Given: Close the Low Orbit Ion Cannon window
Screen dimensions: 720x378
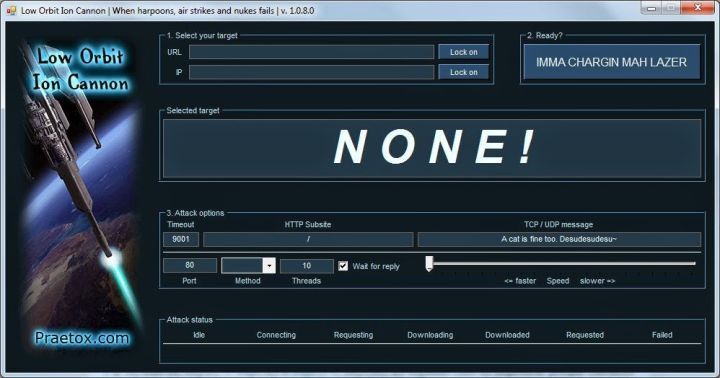Looking at the screenshot, I should tap(697, 8).
